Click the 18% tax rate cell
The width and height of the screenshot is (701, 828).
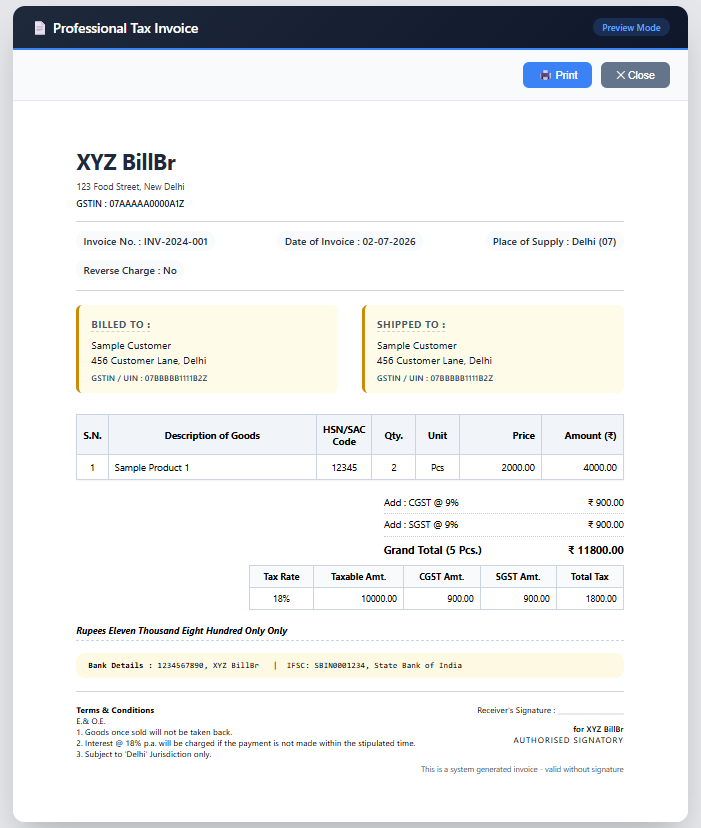282,599
